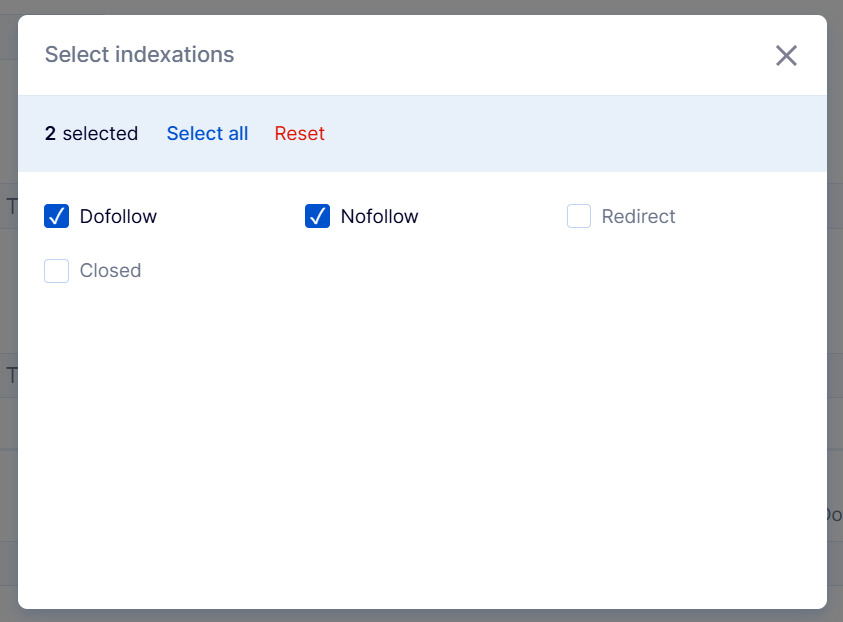Tick the Closed checkbox

click(57, 271)
